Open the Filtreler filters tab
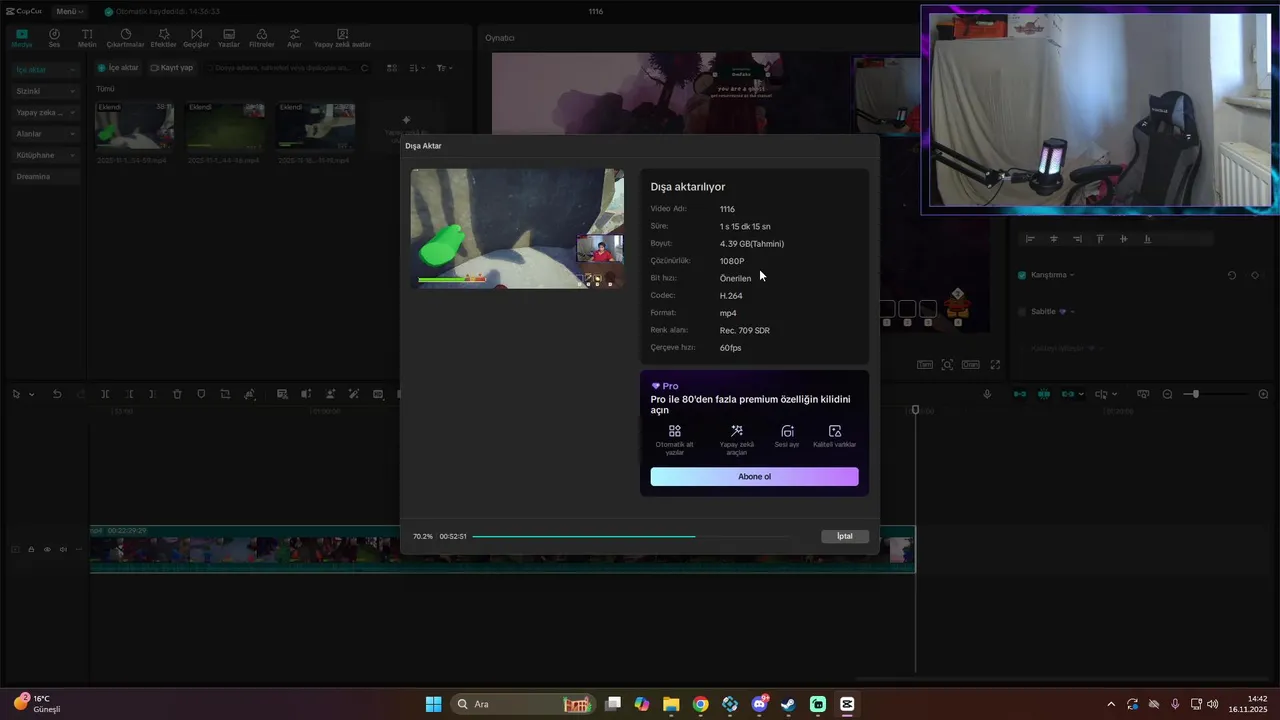1280x720 pixels. [261, 38]
